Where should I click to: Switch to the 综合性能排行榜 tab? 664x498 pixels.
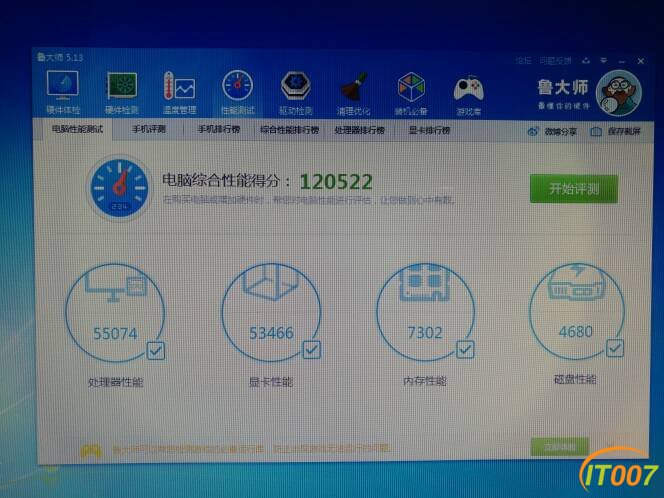(289, 130)
